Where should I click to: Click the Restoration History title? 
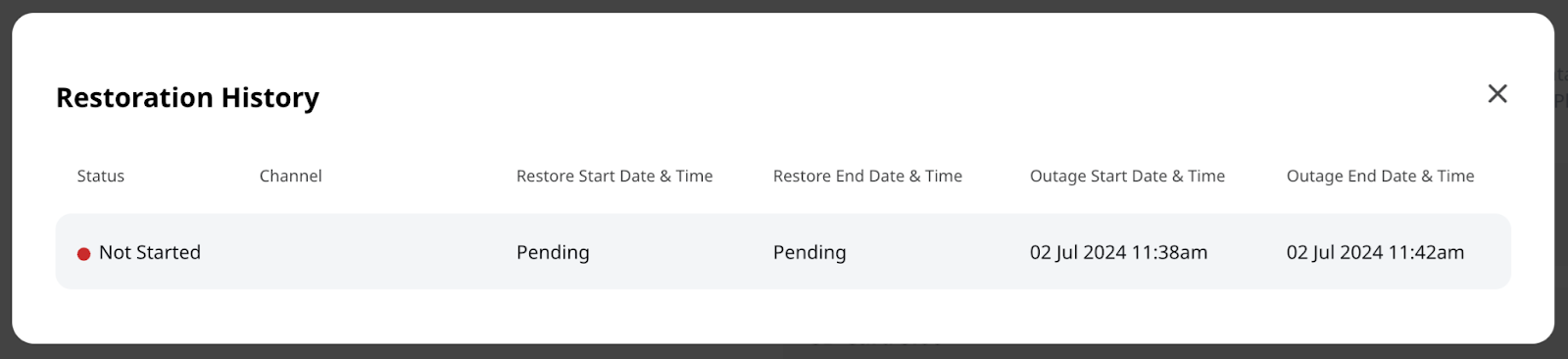coord(187,97)
